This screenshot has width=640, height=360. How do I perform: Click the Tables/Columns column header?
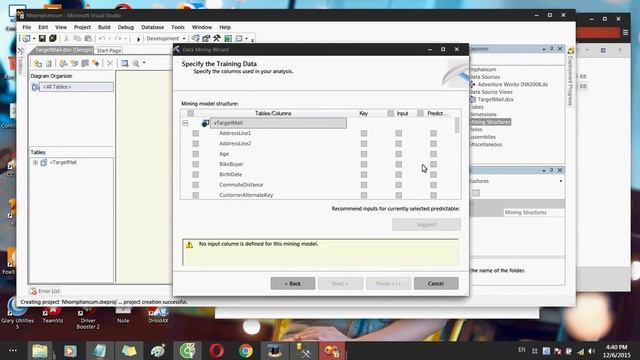click(273, 113)
